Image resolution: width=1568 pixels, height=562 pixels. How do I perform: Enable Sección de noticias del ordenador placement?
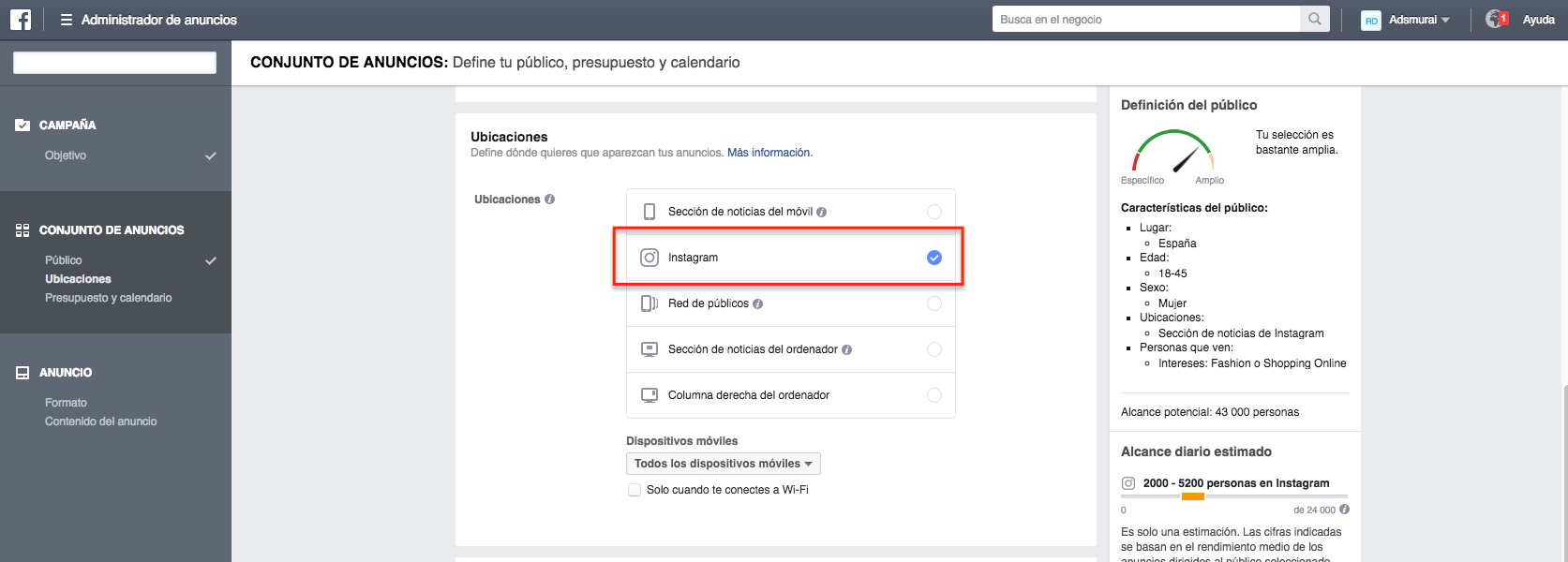pos(933,349)
